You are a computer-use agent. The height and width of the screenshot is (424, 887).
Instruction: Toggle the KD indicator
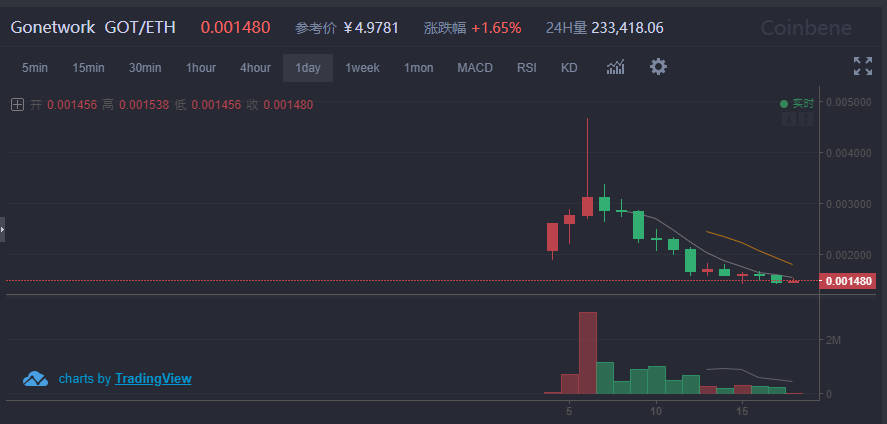pos(569,68)
